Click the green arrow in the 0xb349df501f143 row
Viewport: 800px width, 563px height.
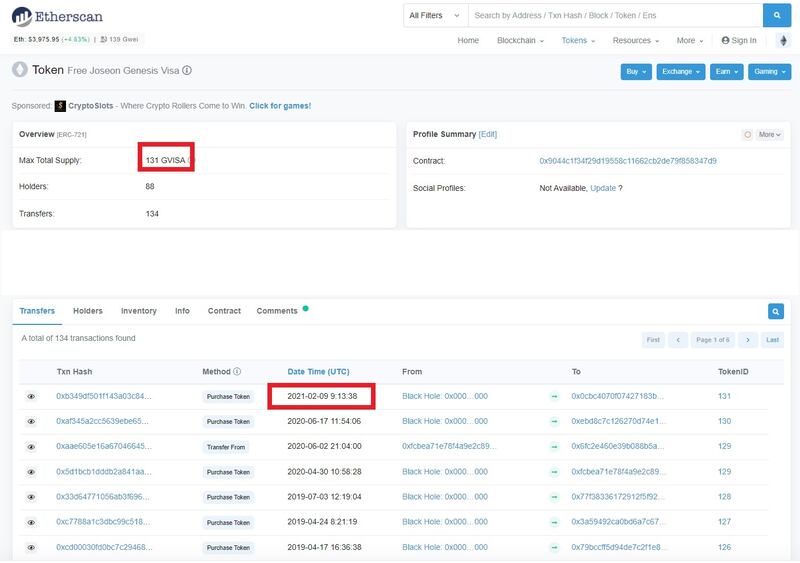[555, 397]
